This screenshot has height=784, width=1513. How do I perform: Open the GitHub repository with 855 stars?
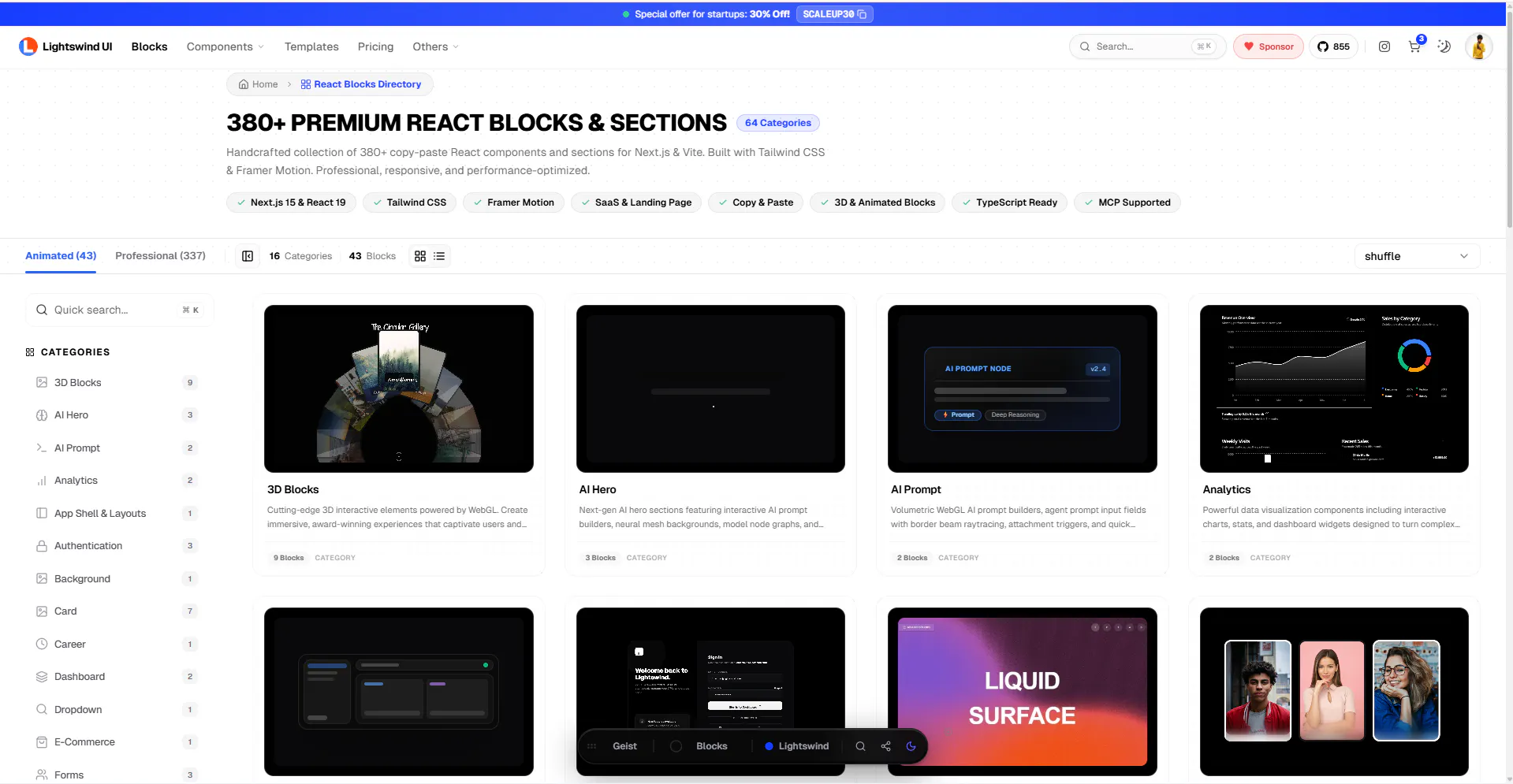click(x=1333, y=46)
